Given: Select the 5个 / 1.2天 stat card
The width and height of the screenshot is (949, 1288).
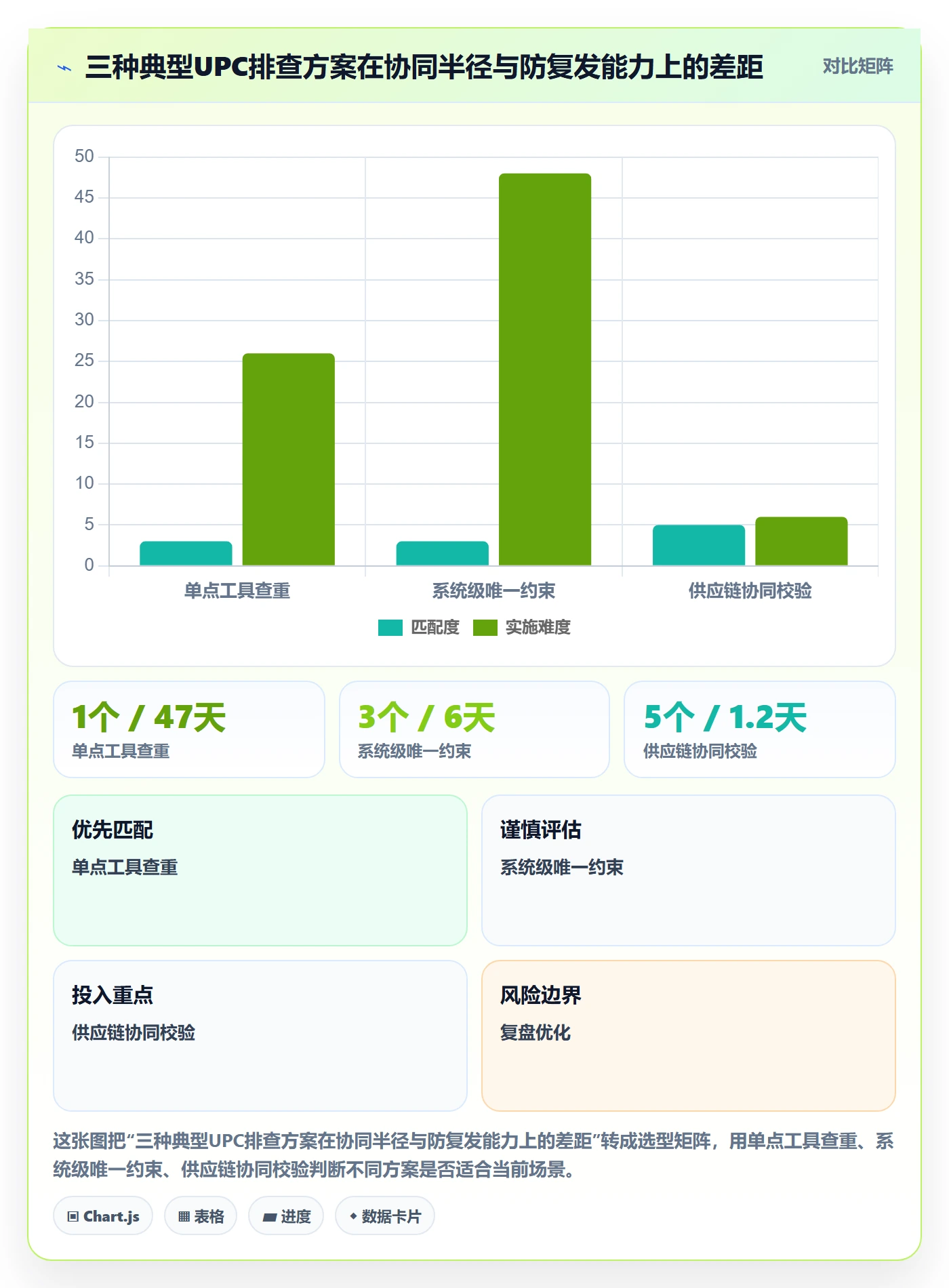Looking at the screenshot, I should point(760,729).
